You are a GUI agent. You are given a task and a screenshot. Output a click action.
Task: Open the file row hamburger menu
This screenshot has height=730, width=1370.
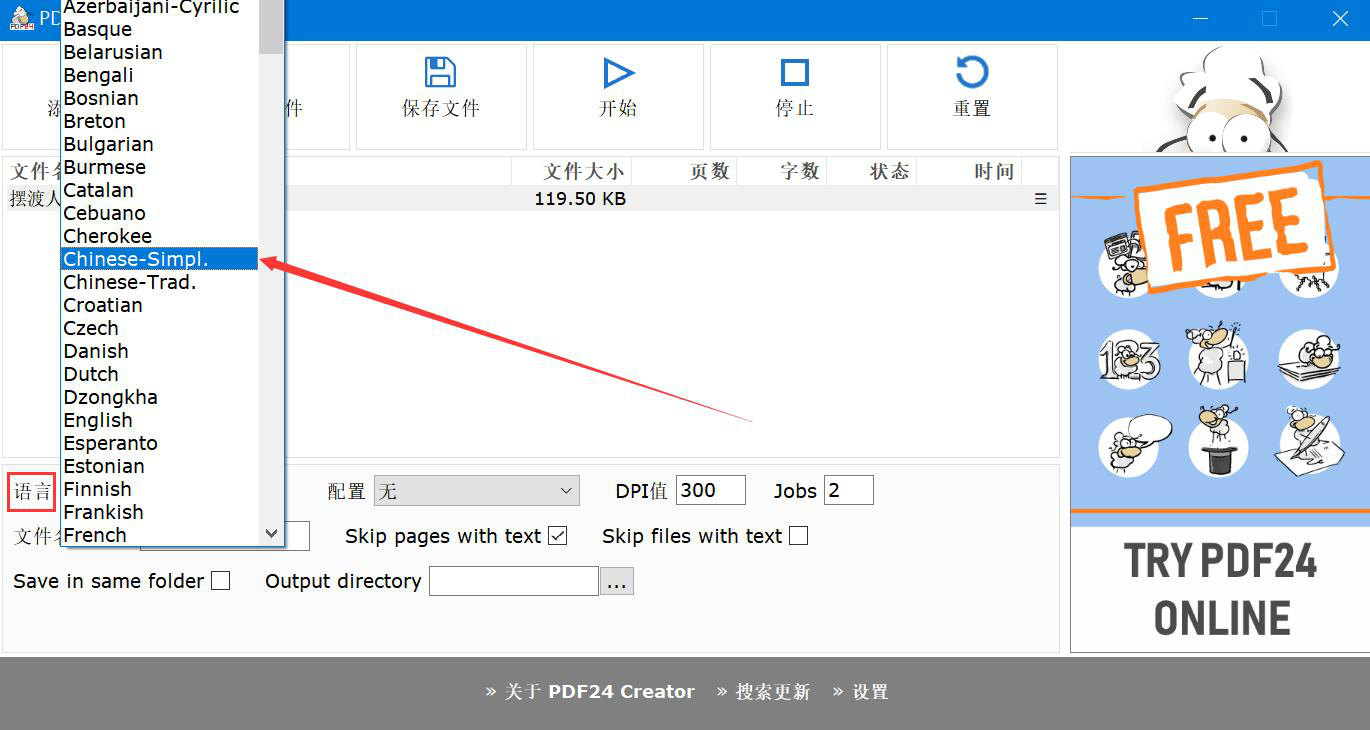tap(1041, 199)
